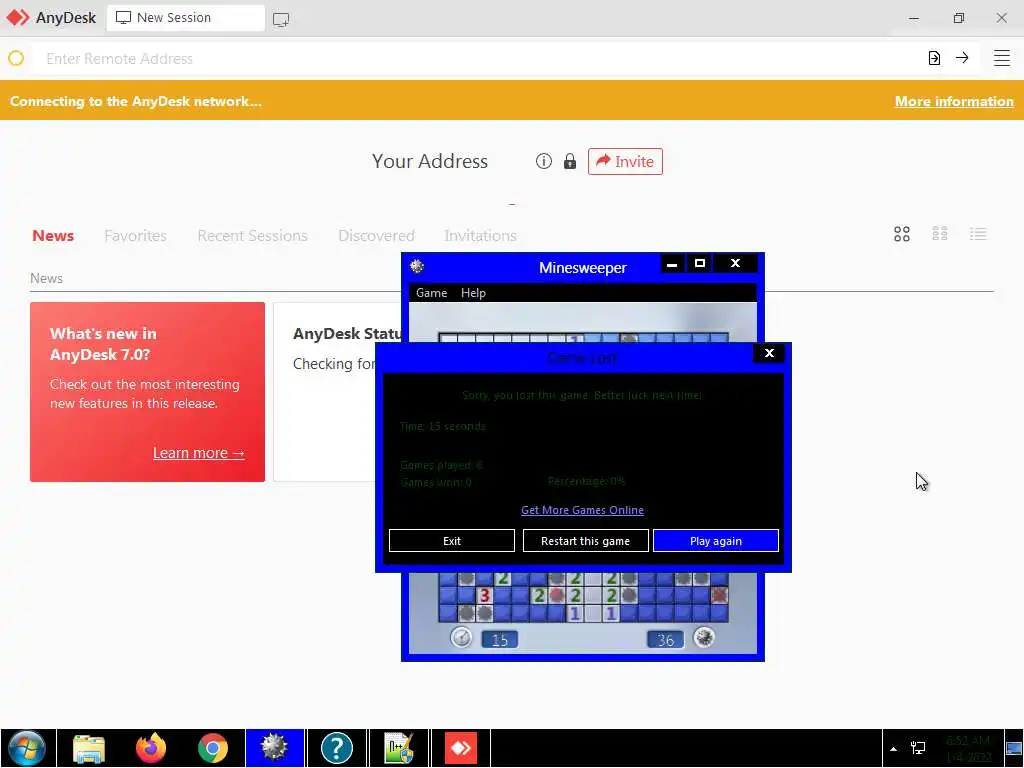
Task: Click the system clock in taskbar
Action: 969,748
